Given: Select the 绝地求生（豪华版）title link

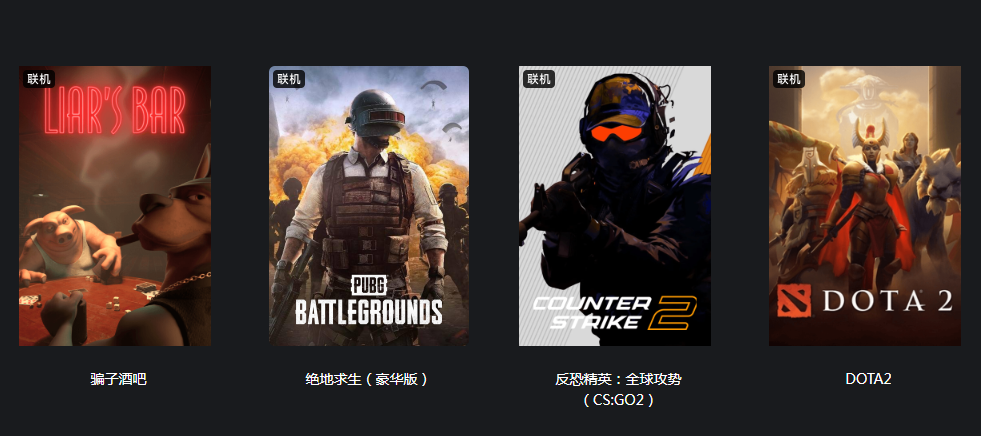Looking at the screenshot, I should click(x=369, y=379).
